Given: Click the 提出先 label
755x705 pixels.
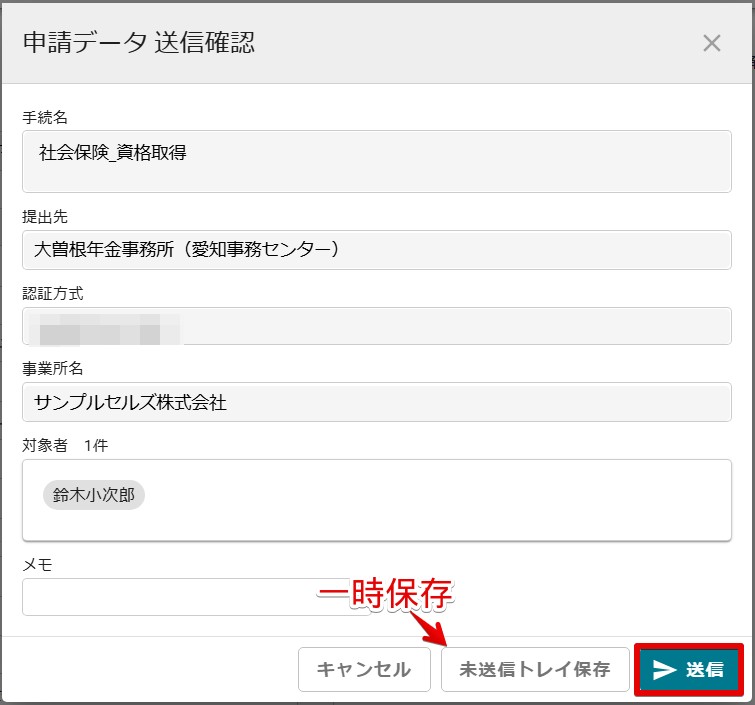Looking at the screenshot, I should (x=45, y=217).
